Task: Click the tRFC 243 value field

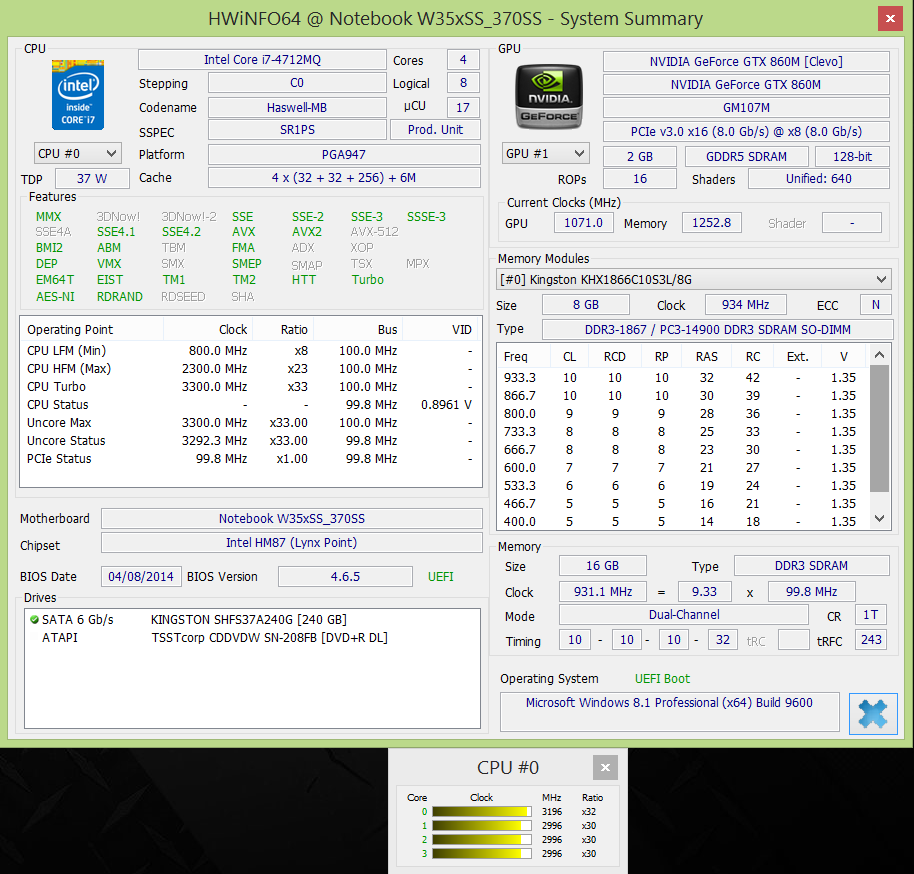Action: (871, 640)
